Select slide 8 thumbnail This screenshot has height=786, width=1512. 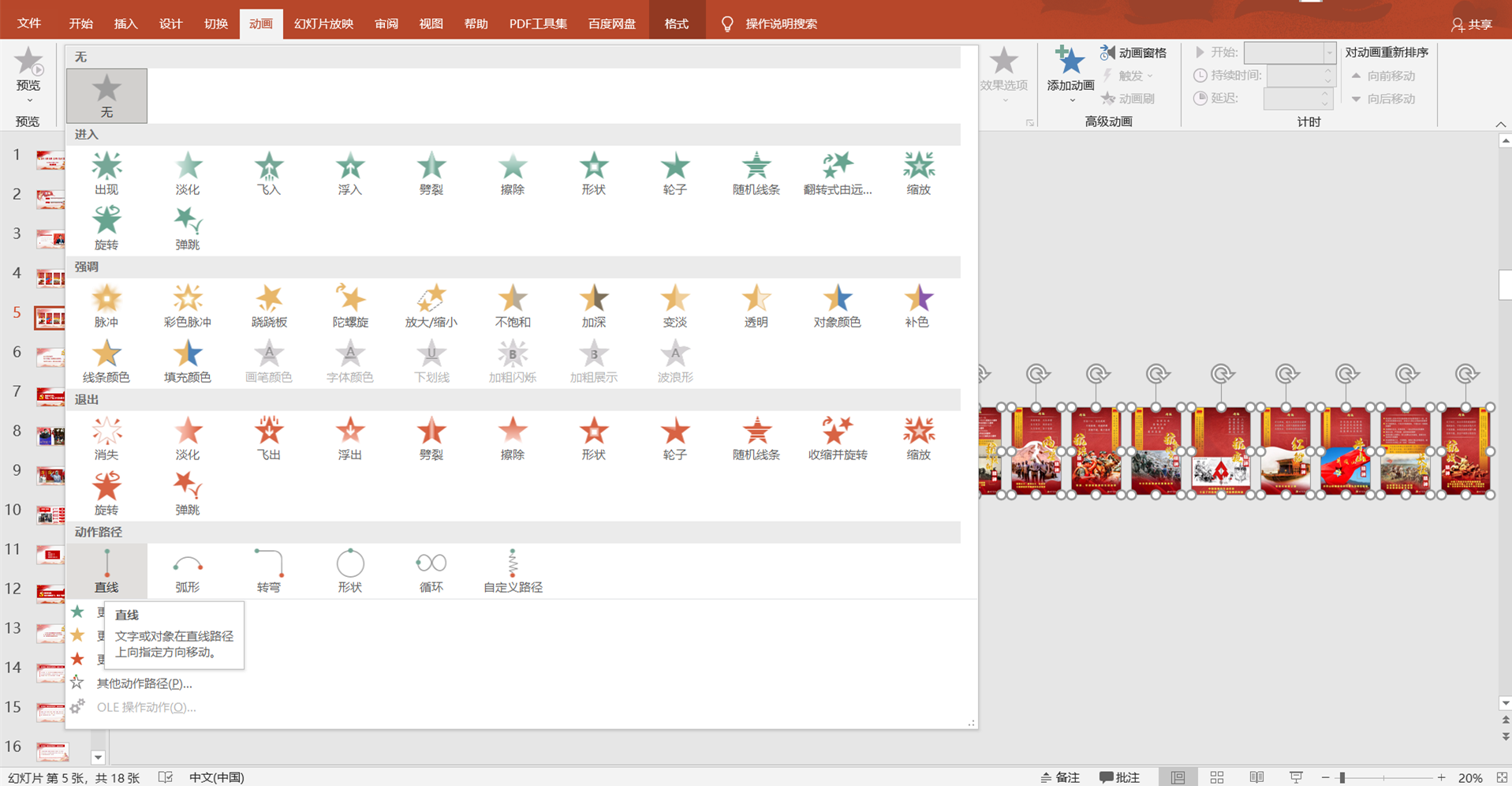click(50, 435)
